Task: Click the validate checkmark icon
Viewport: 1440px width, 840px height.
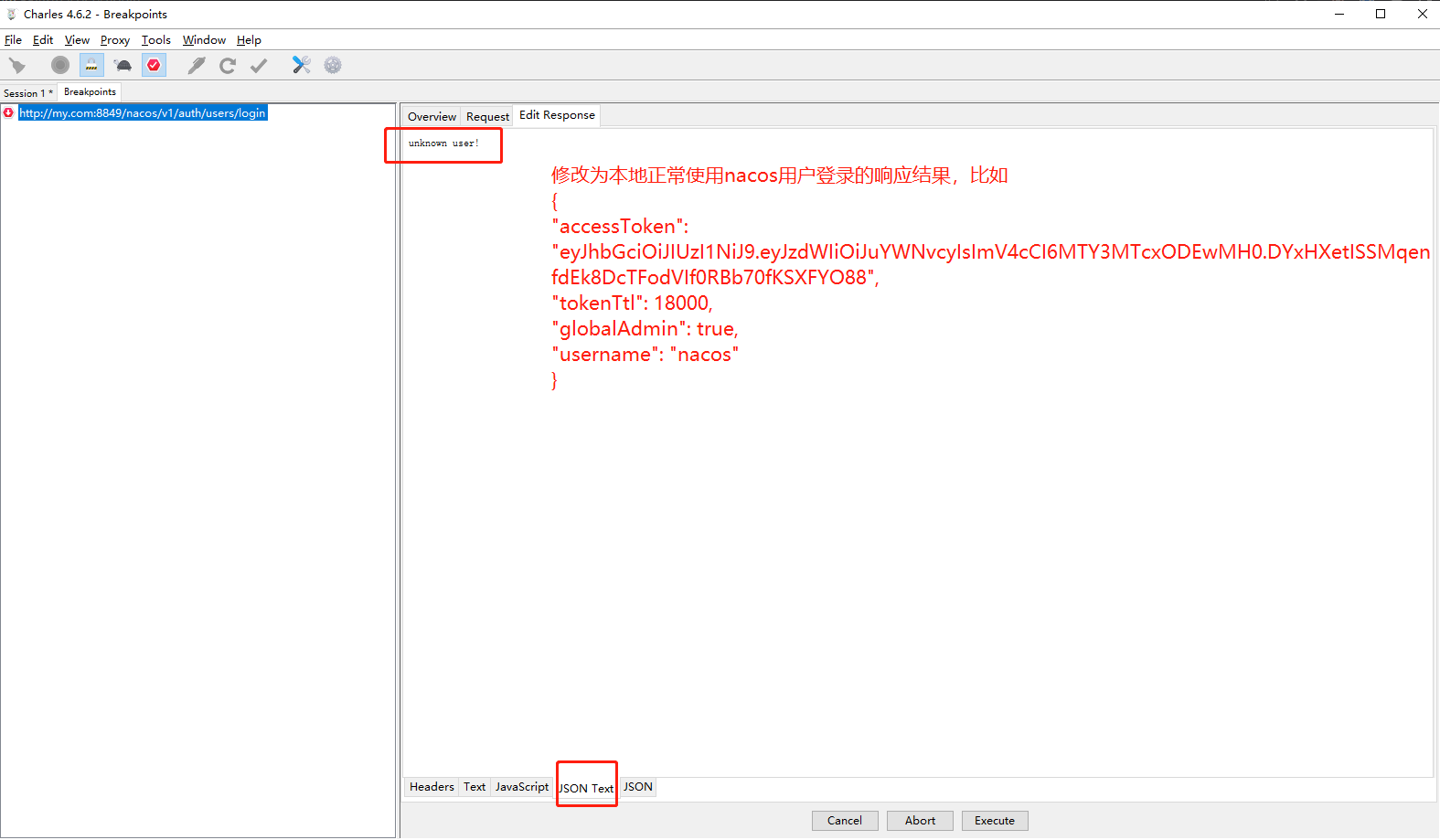Action: 259,65
